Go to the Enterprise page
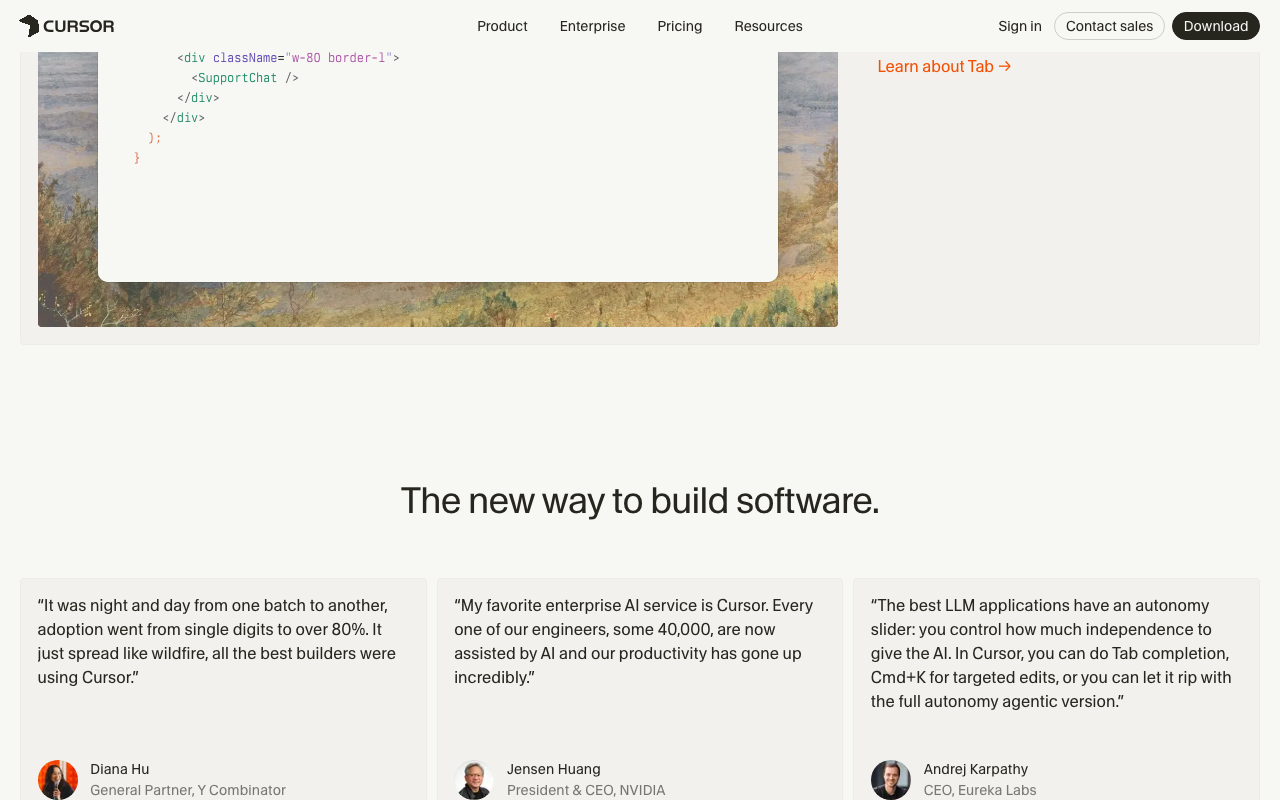The image size is (1280, 800). [x=592, y=26]
